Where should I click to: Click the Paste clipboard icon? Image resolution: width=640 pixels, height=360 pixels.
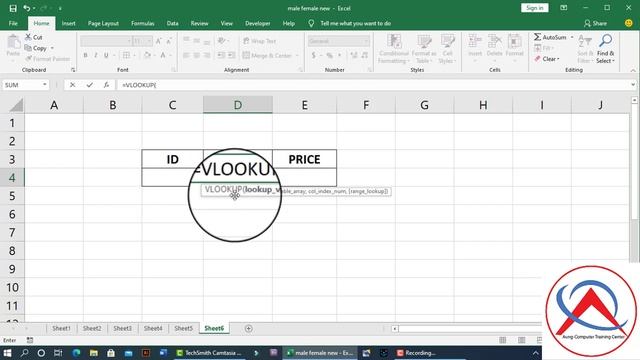[13, 42]
